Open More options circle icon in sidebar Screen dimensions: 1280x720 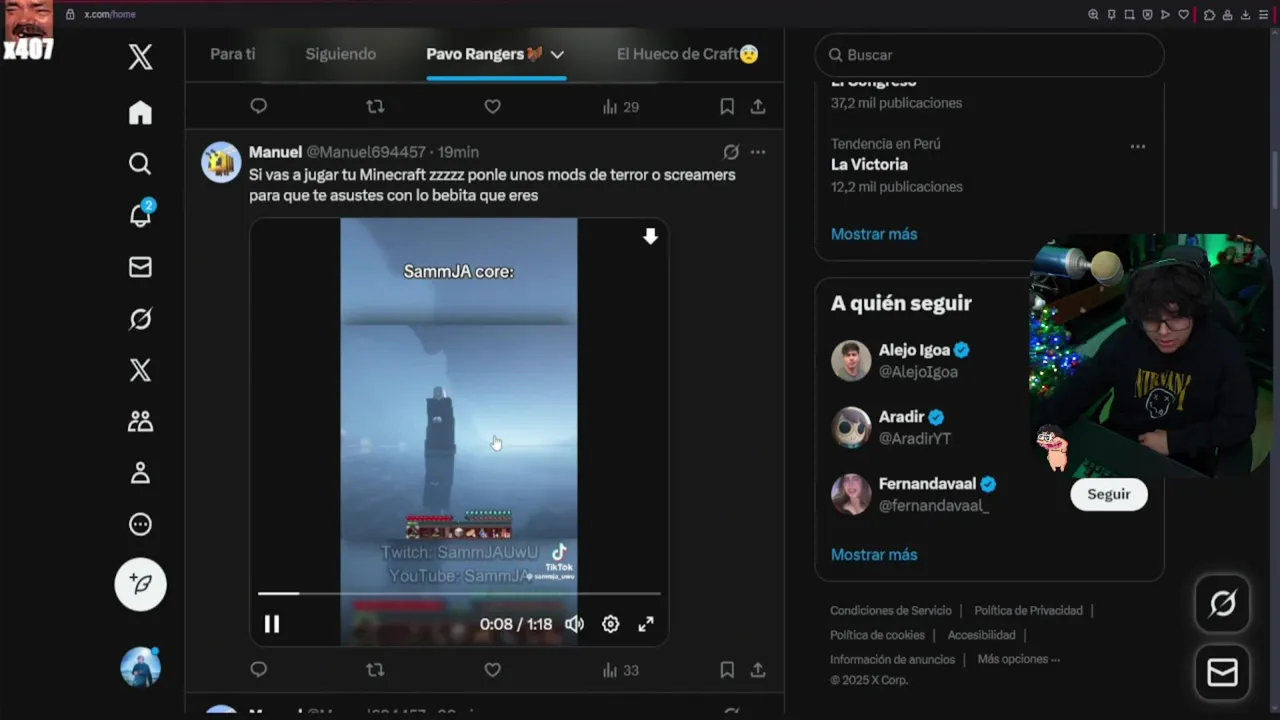(140, 524)
